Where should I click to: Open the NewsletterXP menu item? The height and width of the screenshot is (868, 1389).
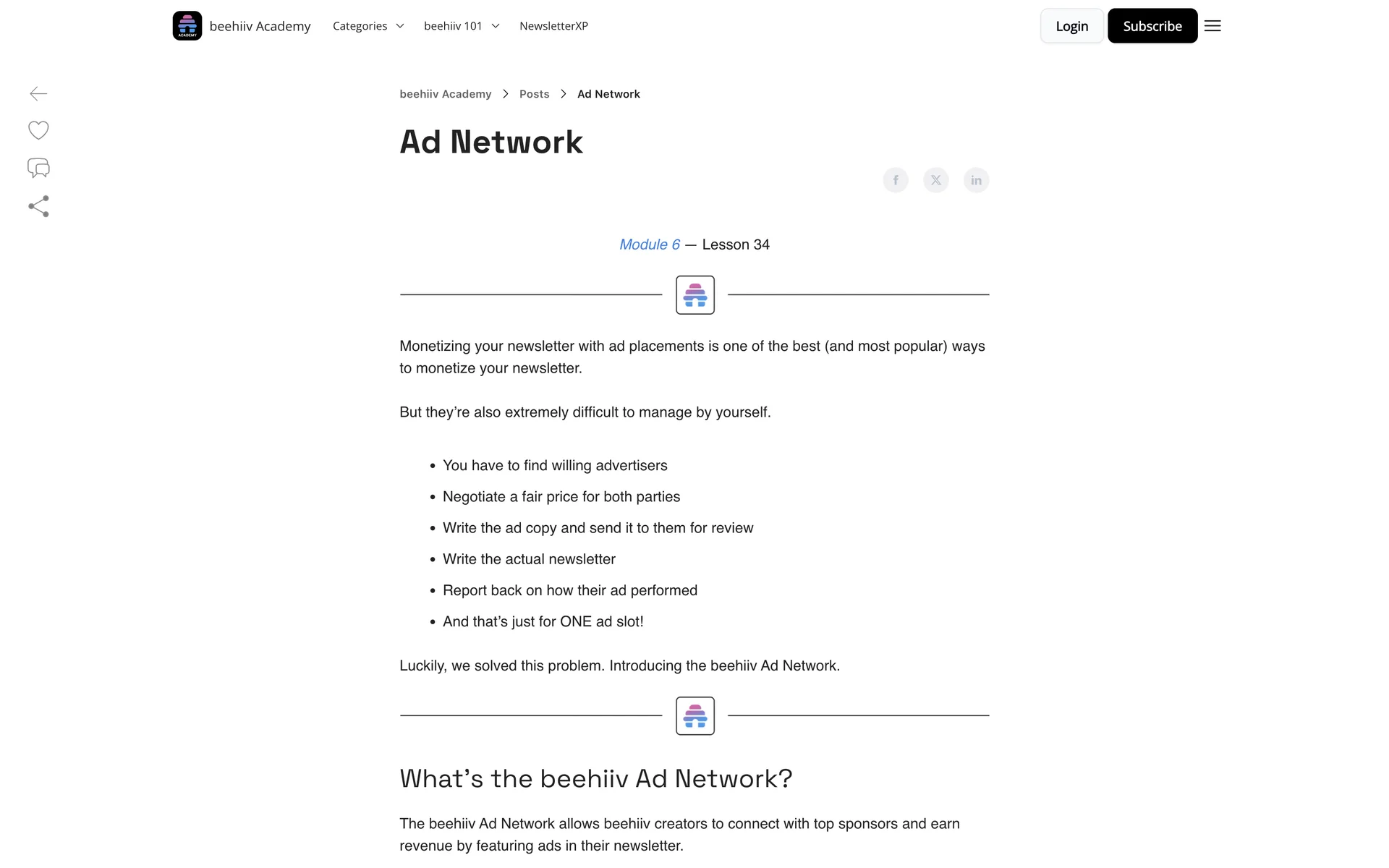[x=553, y=26]
